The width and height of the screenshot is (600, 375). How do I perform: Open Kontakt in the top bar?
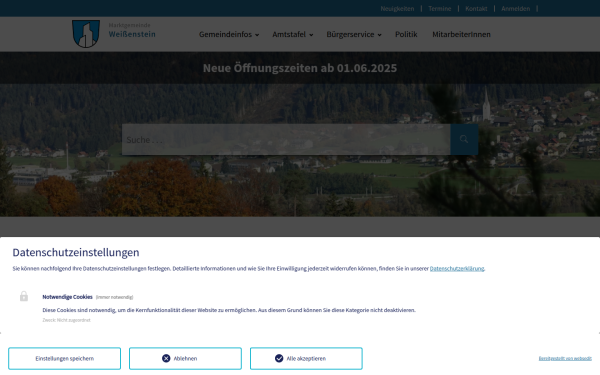click(476, 8)
